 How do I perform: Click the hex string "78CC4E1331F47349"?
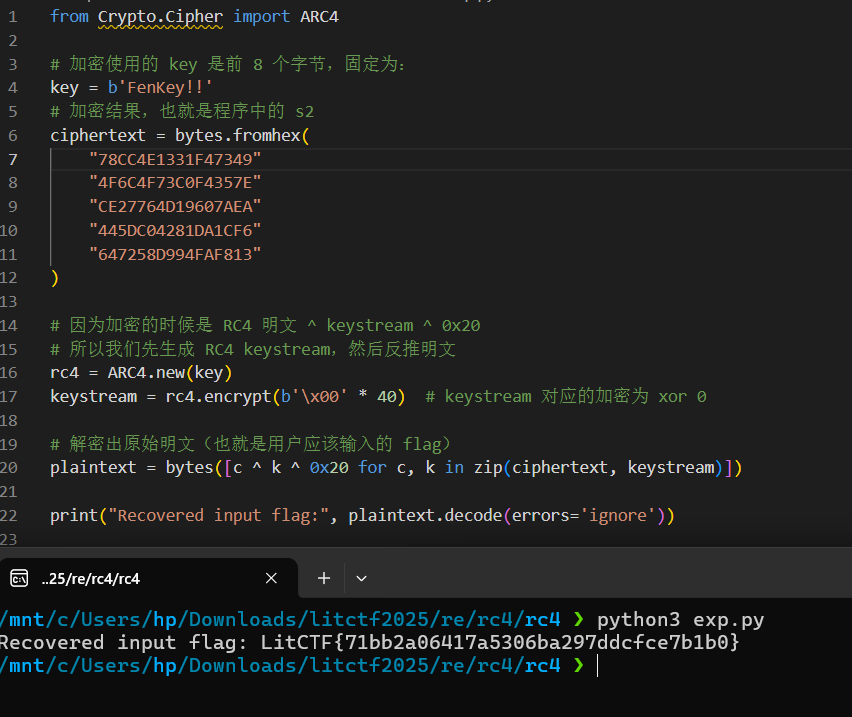pyautogui.click(x=174, y=159)
